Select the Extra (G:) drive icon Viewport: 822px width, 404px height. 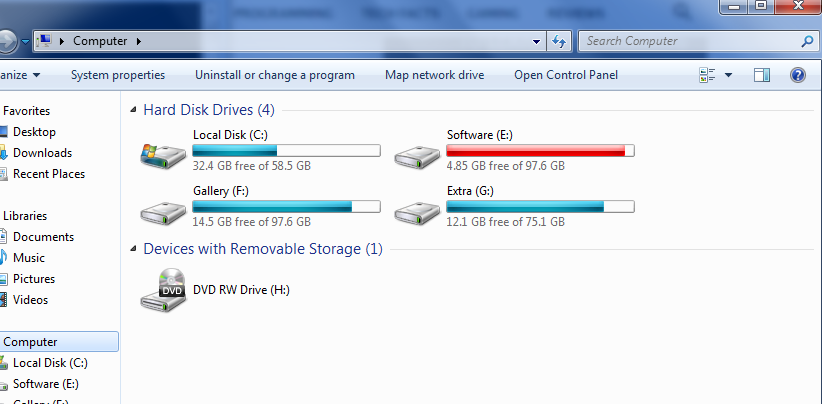click(416, 211)
